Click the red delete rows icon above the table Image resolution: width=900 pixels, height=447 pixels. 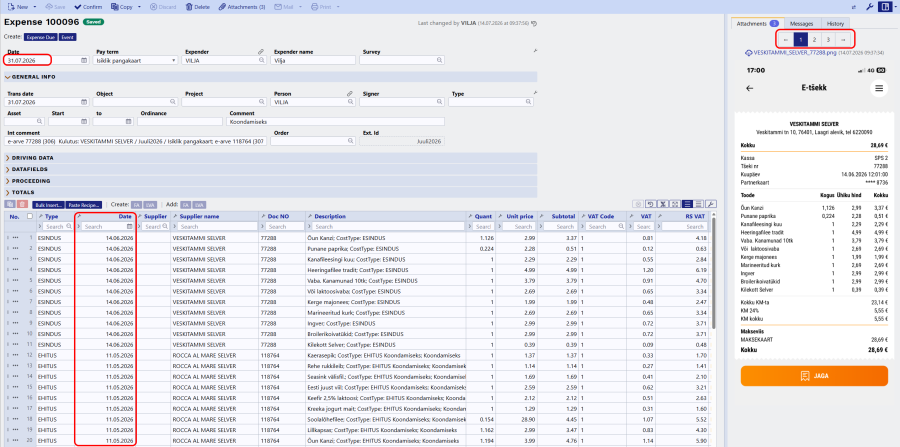(22, 204)
